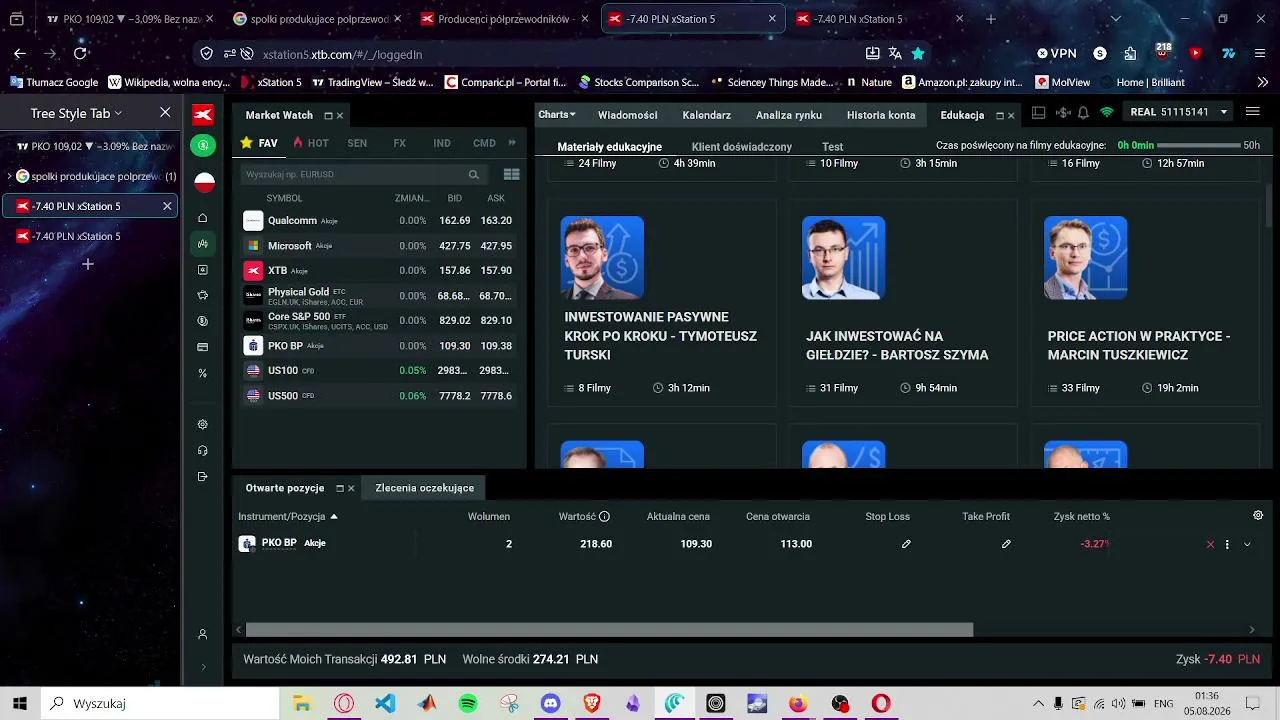Screen dimensions: 1280x720
Task: Open the candlestick trading icon in sidebar
Action: pos(203,244)
